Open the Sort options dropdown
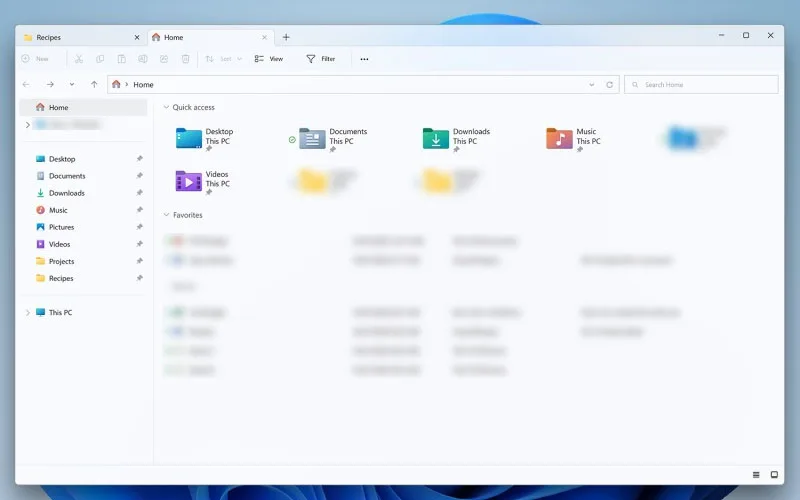This screenshot has width=800, height=500. [x=223, y=59]
